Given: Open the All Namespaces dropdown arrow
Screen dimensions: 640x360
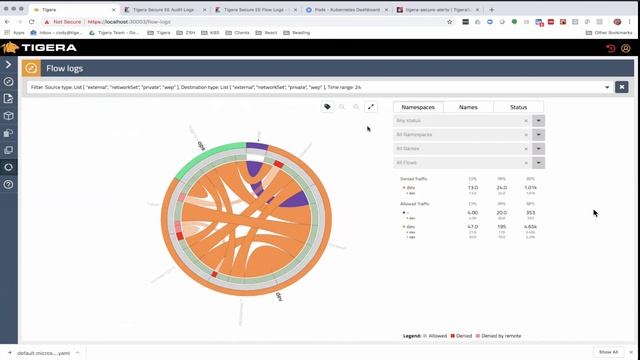Looking at the screenshot, I should (538, 135).
